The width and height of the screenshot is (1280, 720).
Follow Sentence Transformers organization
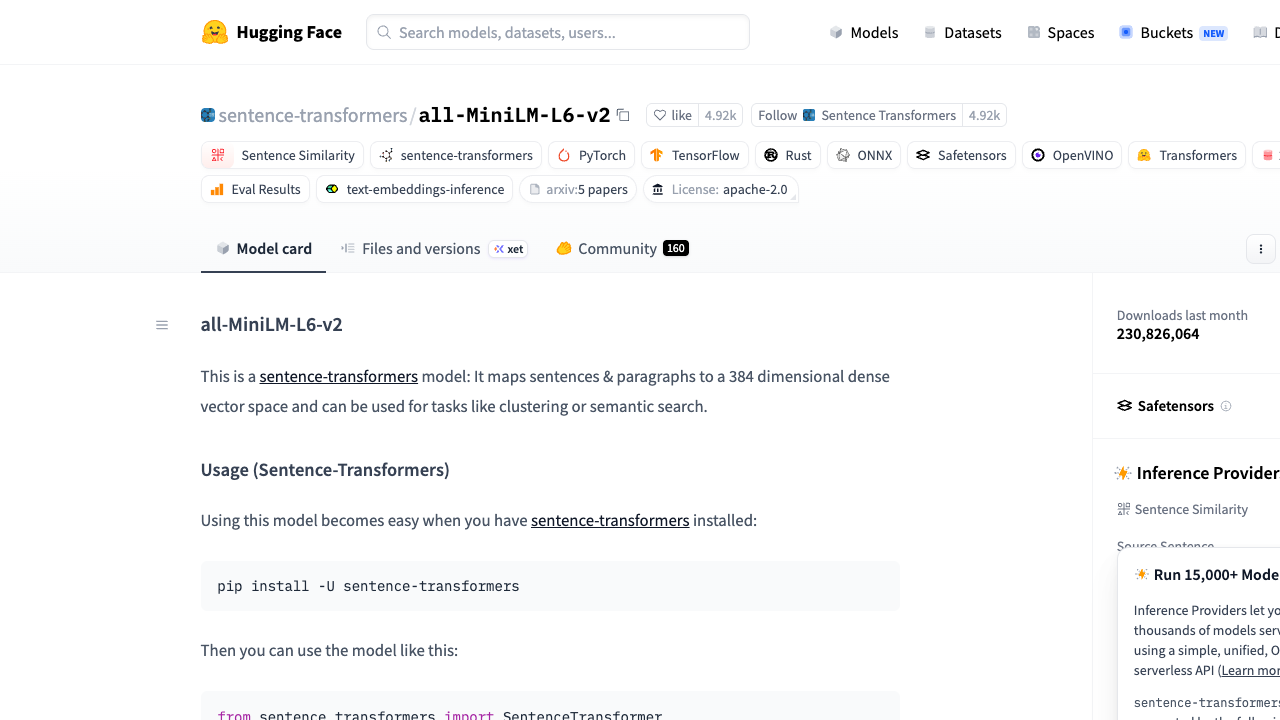(x=857, y=115)
